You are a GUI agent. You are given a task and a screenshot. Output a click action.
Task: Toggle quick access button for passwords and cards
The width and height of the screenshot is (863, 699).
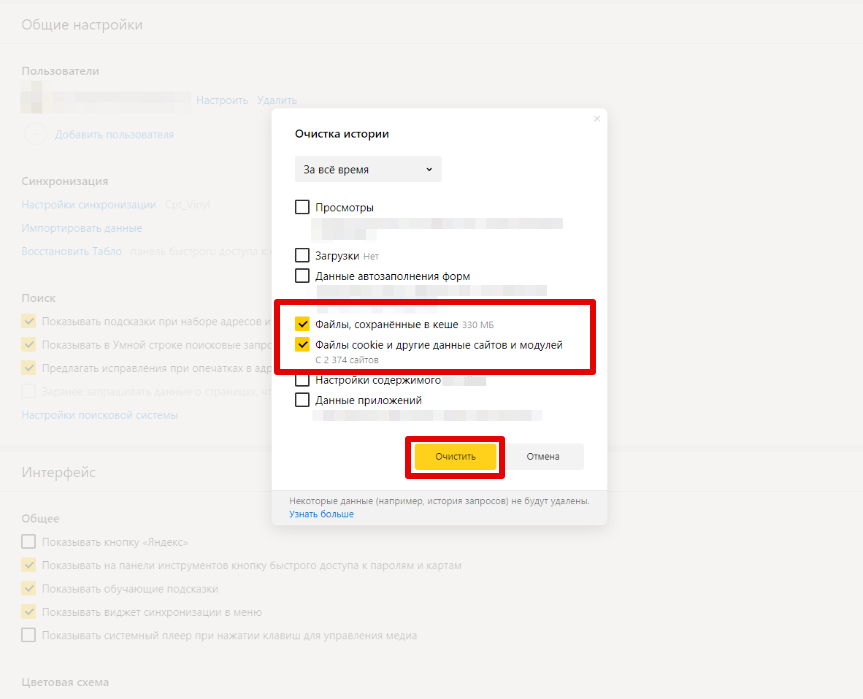pos(29,565)
